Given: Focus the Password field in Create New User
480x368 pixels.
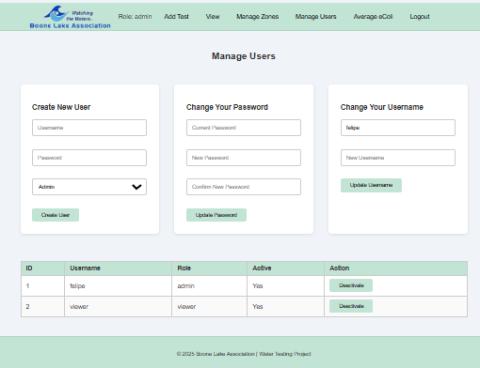Looking at the screenshot, I should (x=89, y=158).
